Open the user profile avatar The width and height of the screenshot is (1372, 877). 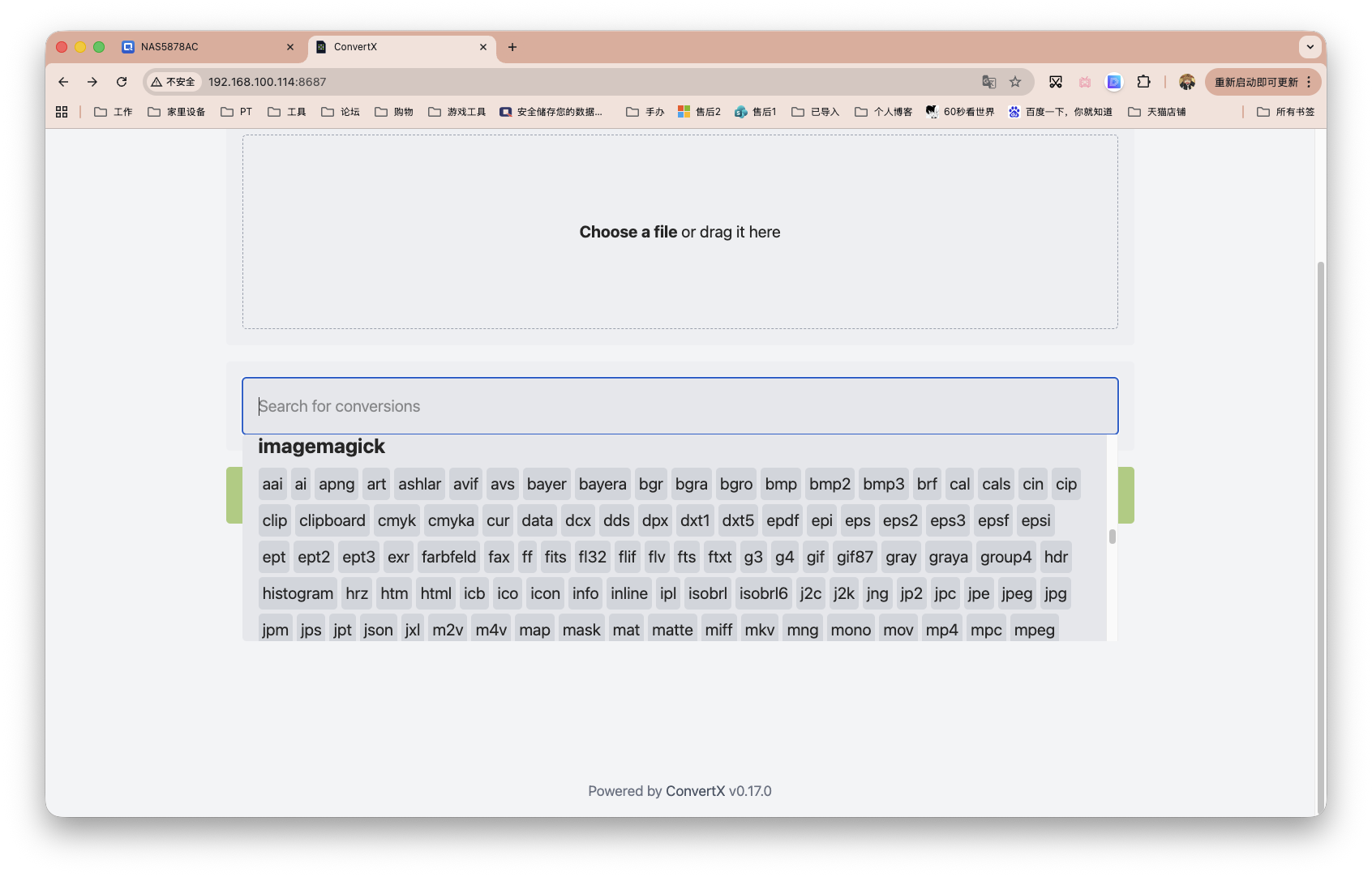(1186, 82)
